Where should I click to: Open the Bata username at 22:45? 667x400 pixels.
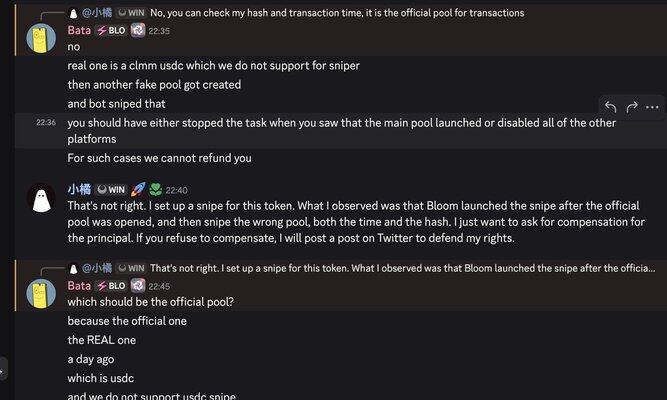[x=79, y=285]
